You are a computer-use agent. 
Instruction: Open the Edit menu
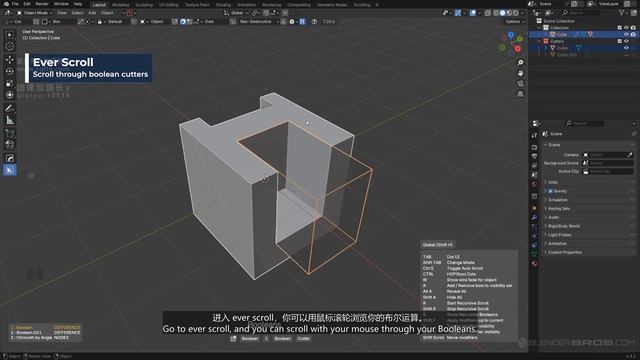[x=27, y=4]
